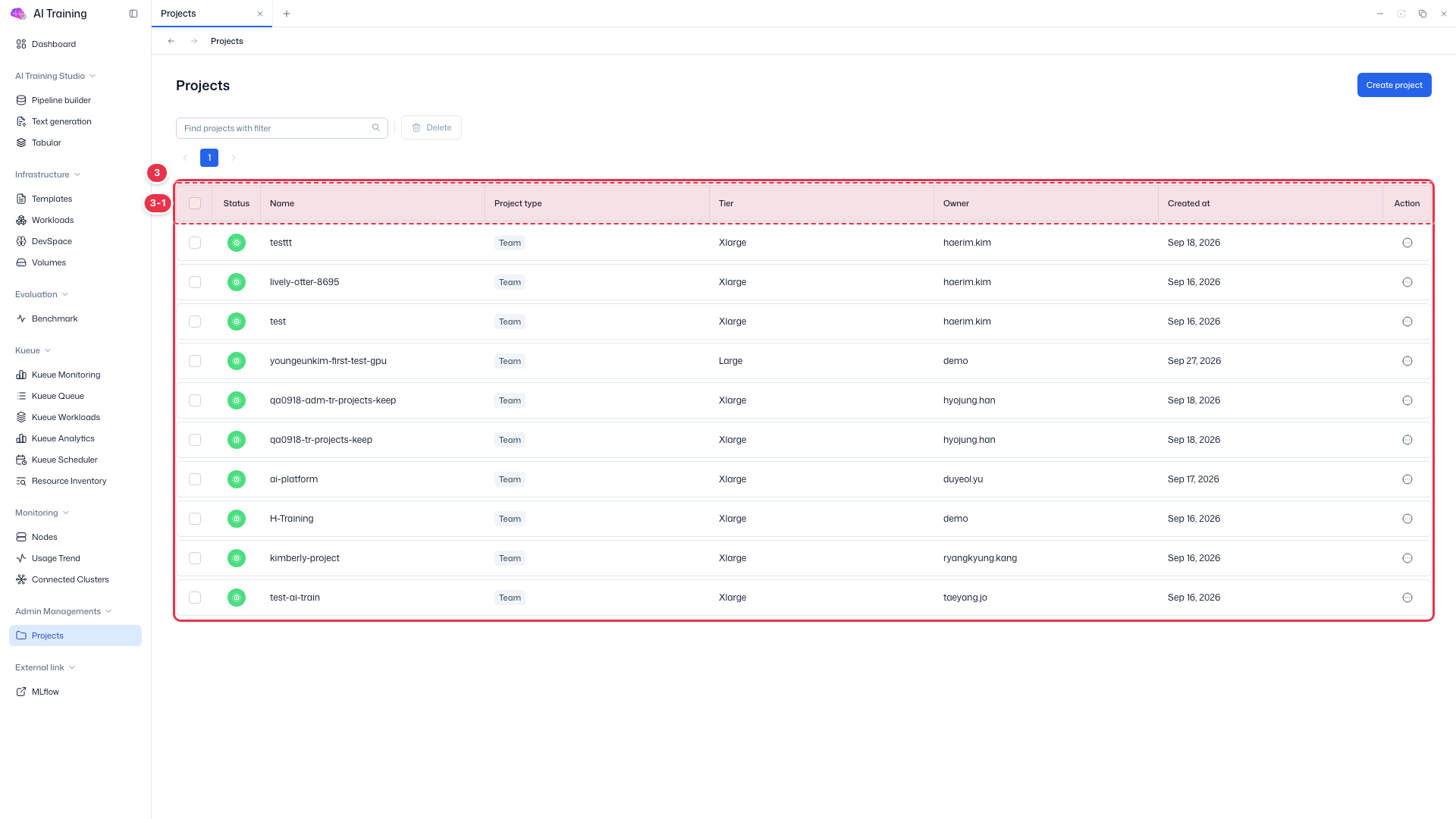Click the Create project button
The height and width of the screenshot is (819, 1456).
[1394, 85]
